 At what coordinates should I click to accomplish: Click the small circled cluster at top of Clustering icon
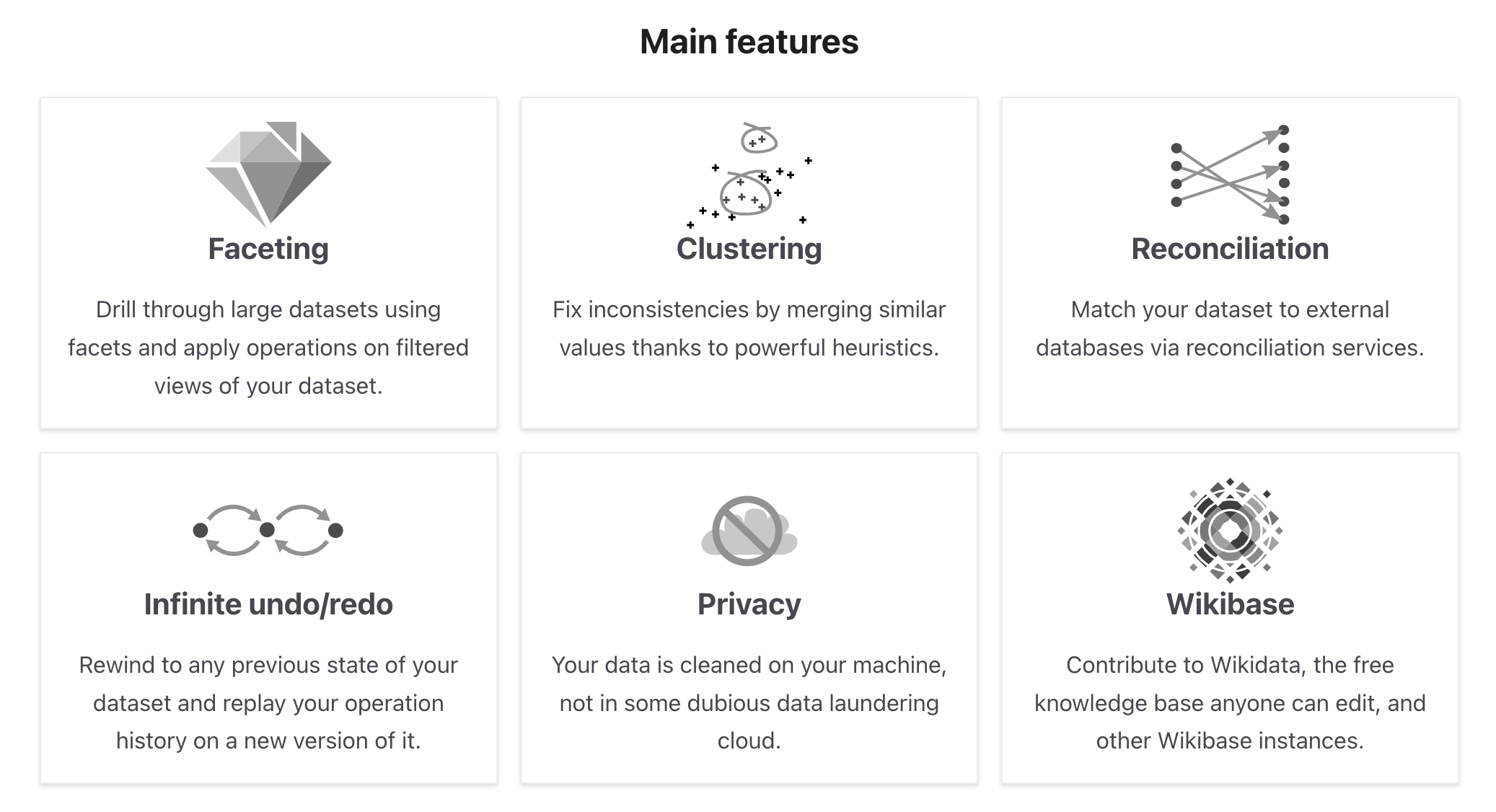tap(759, 138)
